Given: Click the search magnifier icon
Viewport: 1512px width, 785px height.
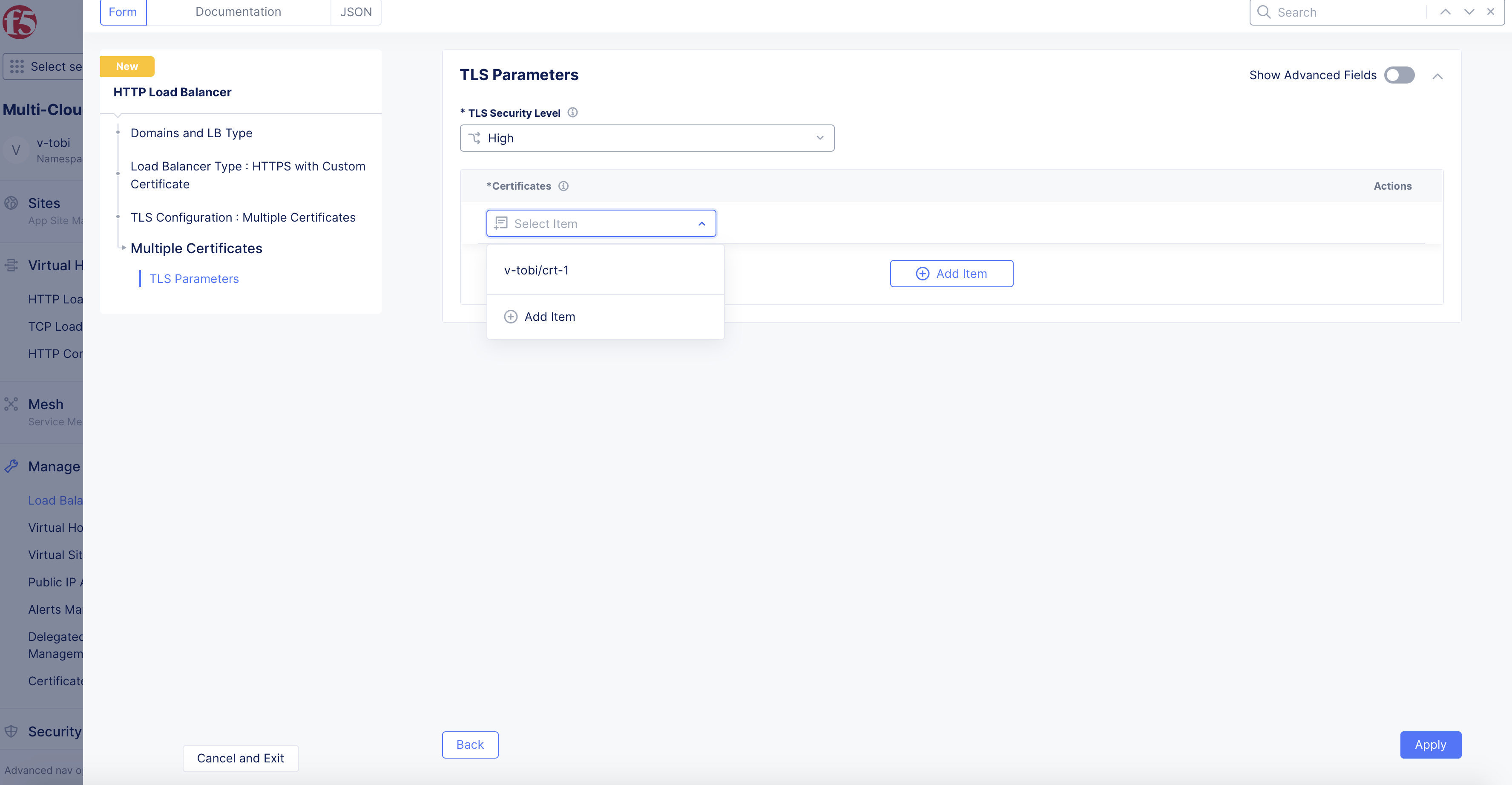Looking at the screenshot, I should point(1264,12).
